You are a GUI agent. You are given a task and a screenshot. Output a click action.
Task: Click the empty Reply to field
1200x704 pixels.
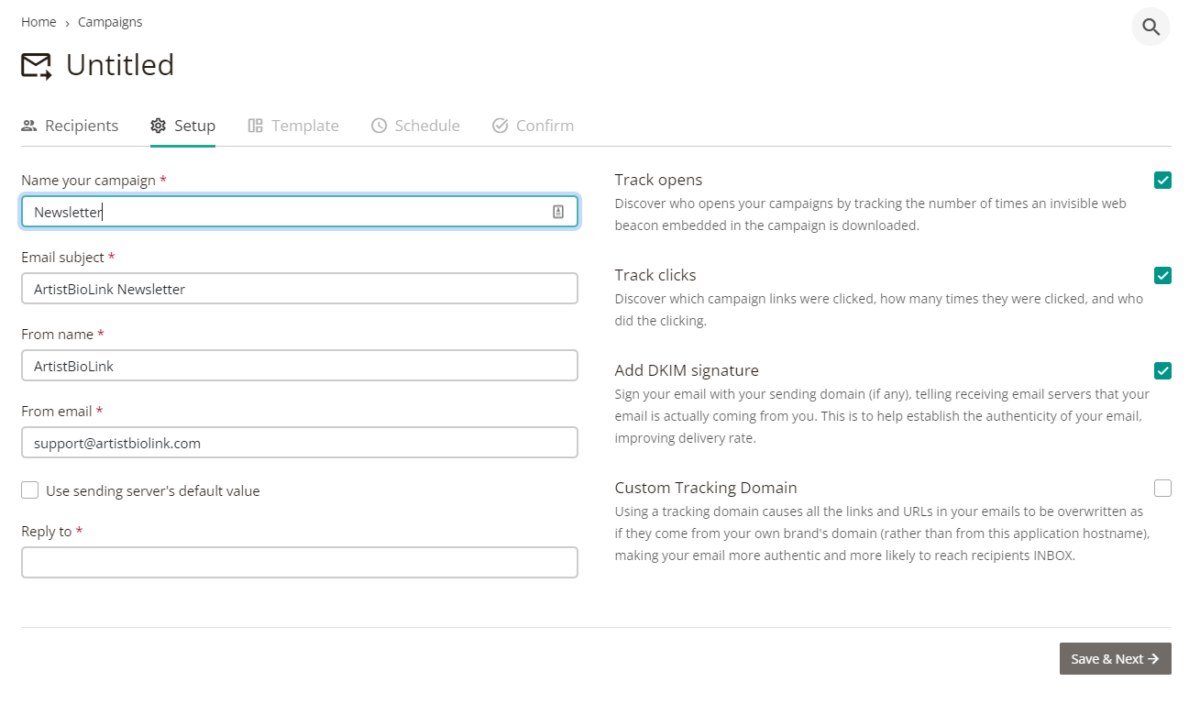coord(299,562)
